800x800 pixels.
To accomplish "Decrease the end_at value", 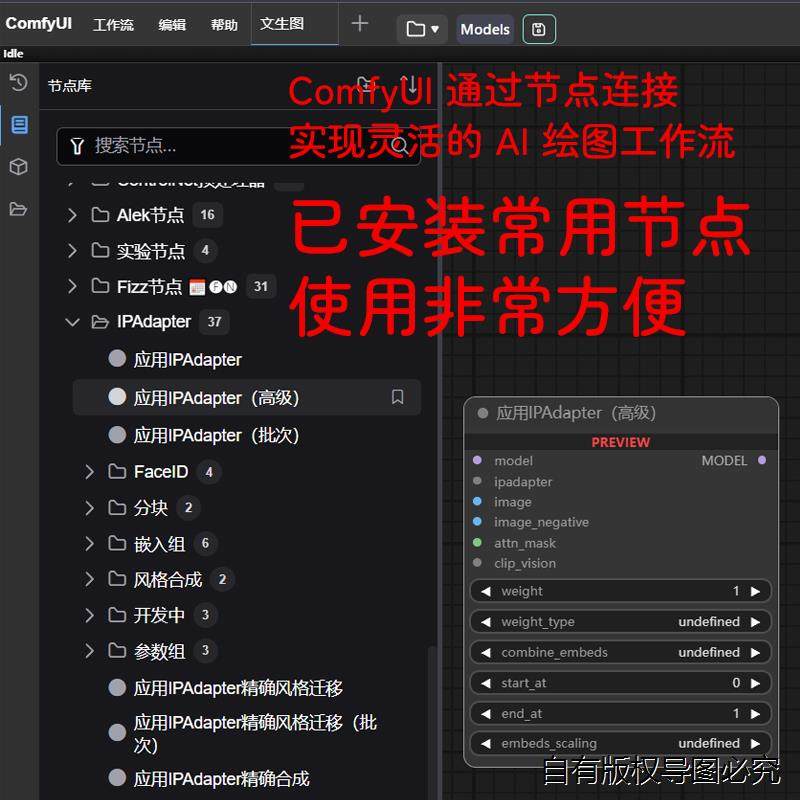I will (486, 714).
